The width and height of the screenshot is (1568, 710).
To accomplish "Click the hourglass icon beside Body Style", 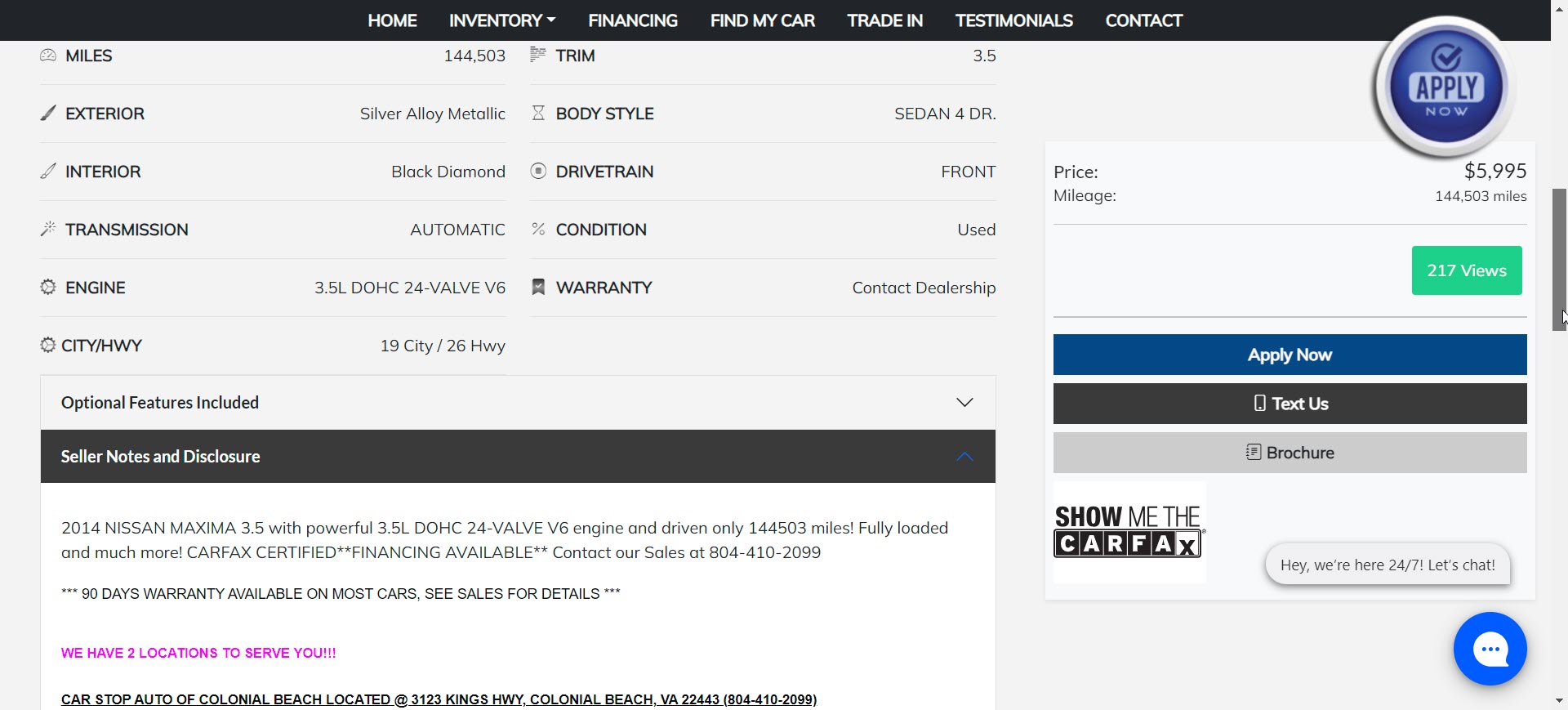I will [x=538, y=114].
